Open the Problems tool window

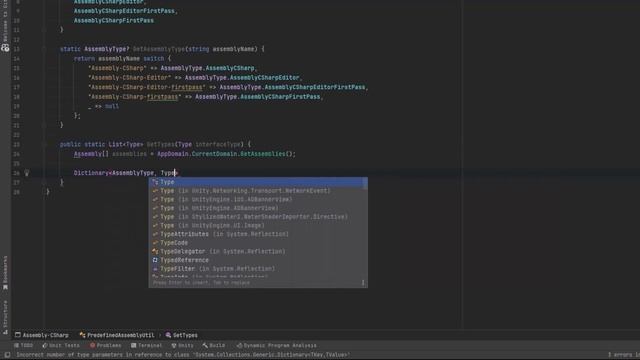pyautogui.click(x=105, y=345)
